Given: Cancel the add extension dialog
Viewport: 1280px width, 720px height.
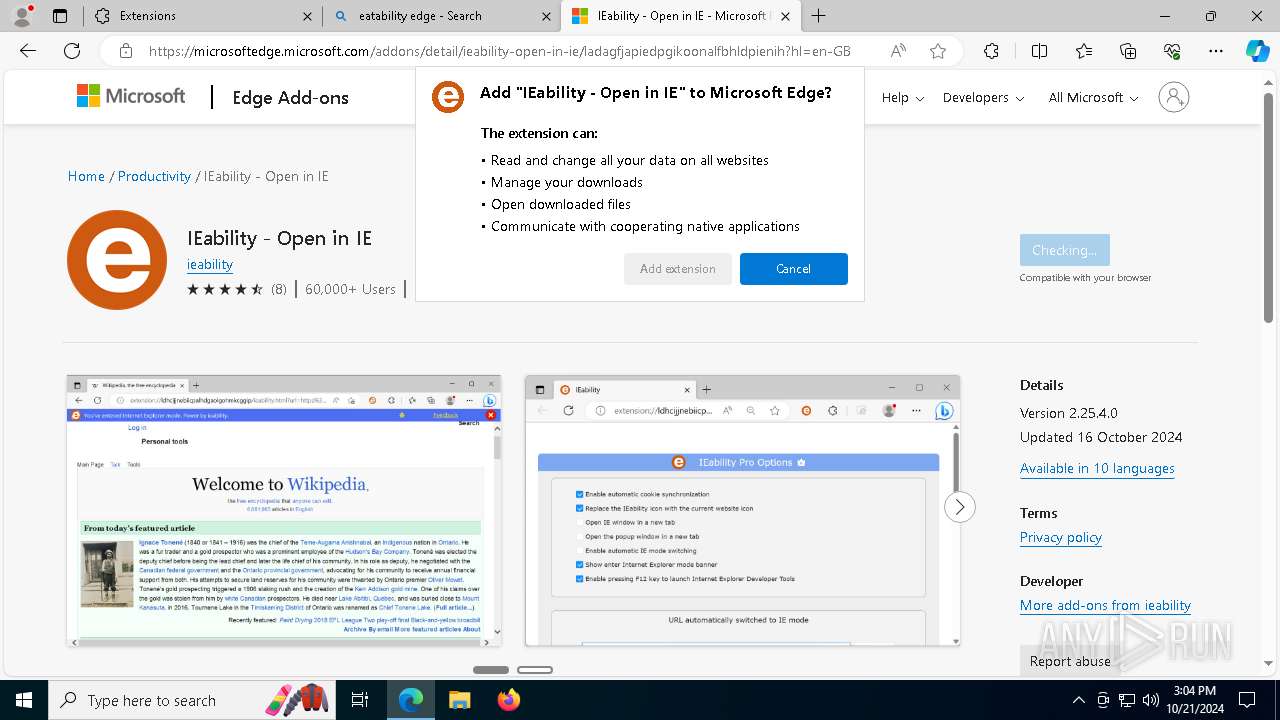Looking at the screenshot, I should click(794, 269).
